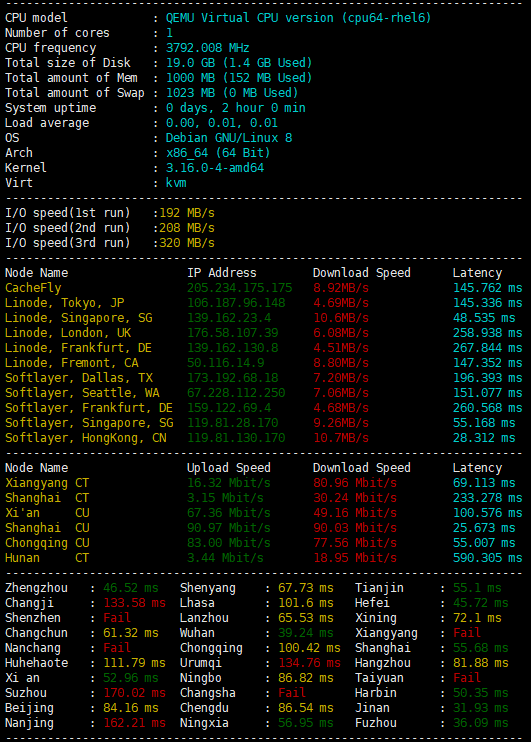Click the Hunan CT latency 590.305 ms
The image size is (531, 742).
coord(487,557)
